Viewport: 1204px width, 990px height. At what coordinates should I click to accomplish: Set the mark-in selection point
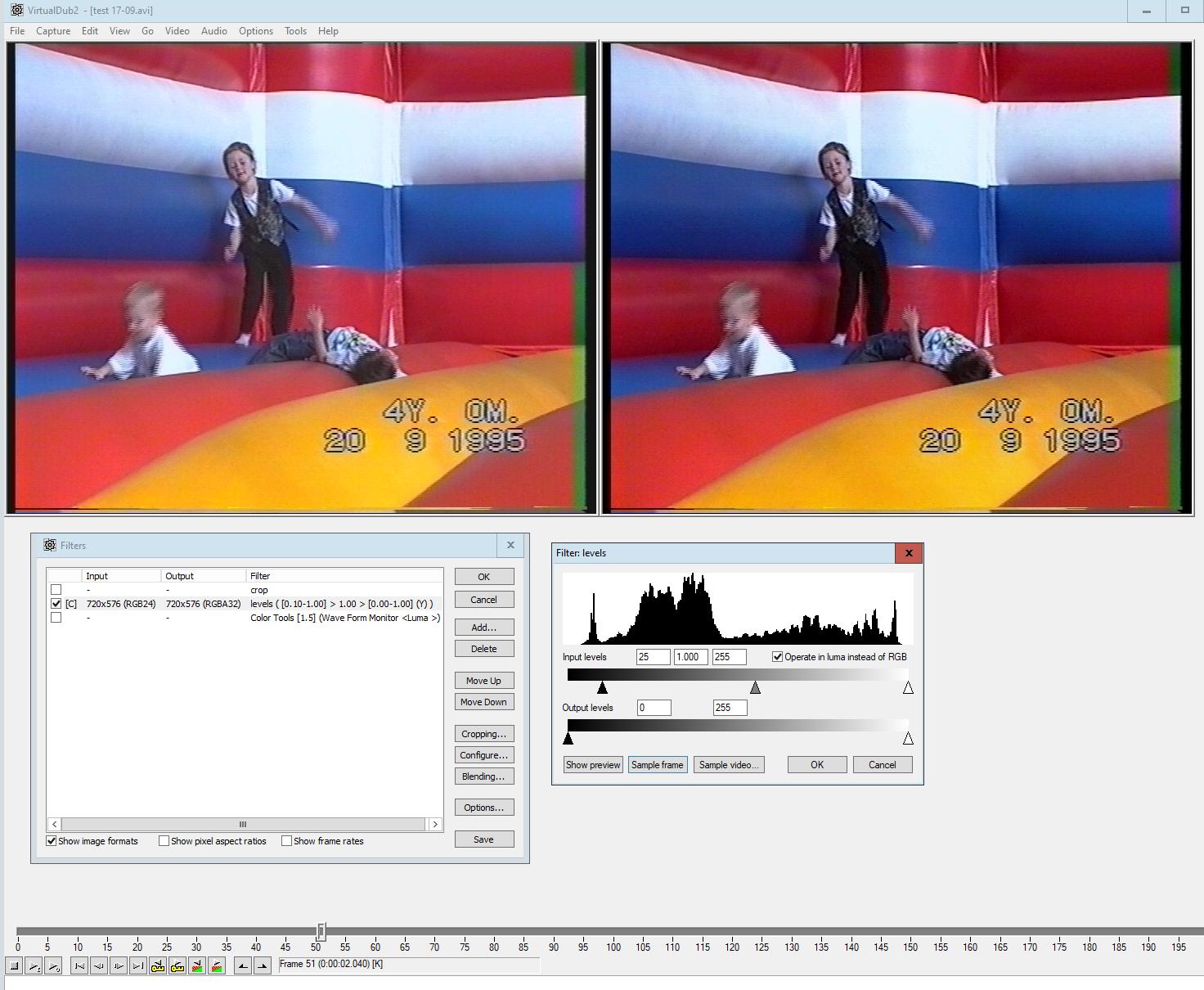click(x=243, y=966)
